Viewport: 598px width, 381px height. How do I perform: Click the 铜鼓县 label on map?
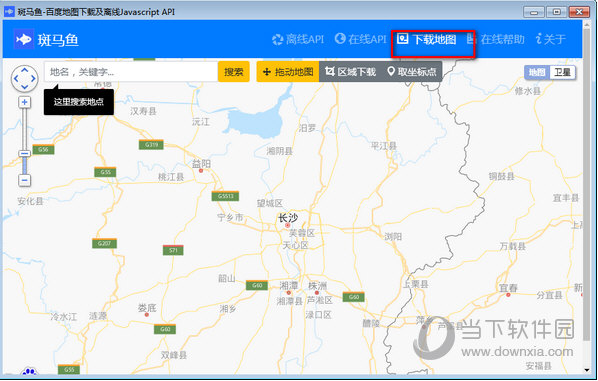502,176
